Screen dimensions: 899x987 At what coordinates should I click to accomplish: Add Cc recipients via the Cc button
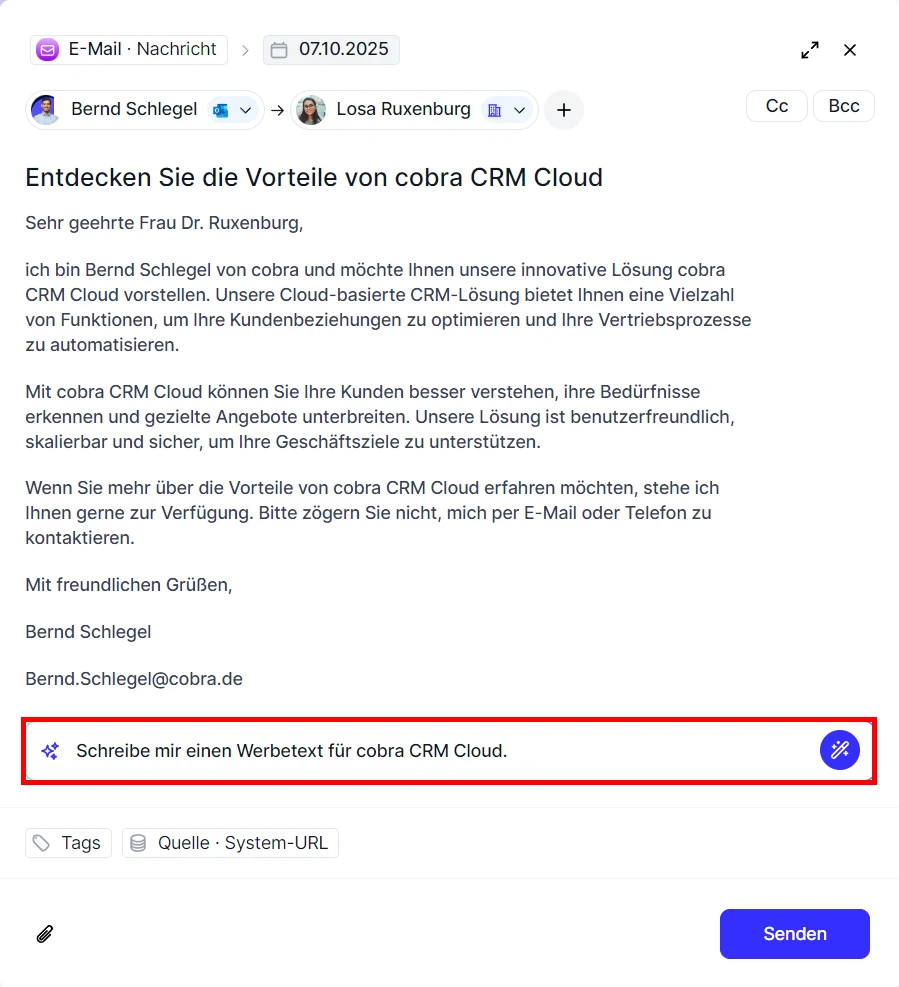point(777,105)
